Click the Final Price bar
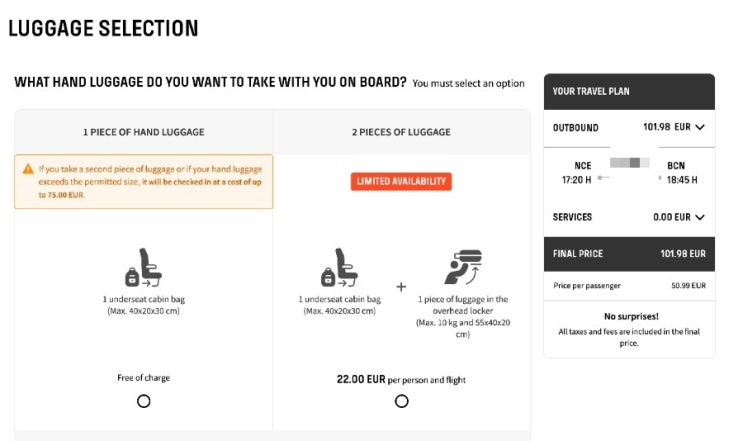Viewport: 743px width, 441px height. (629, 254)
